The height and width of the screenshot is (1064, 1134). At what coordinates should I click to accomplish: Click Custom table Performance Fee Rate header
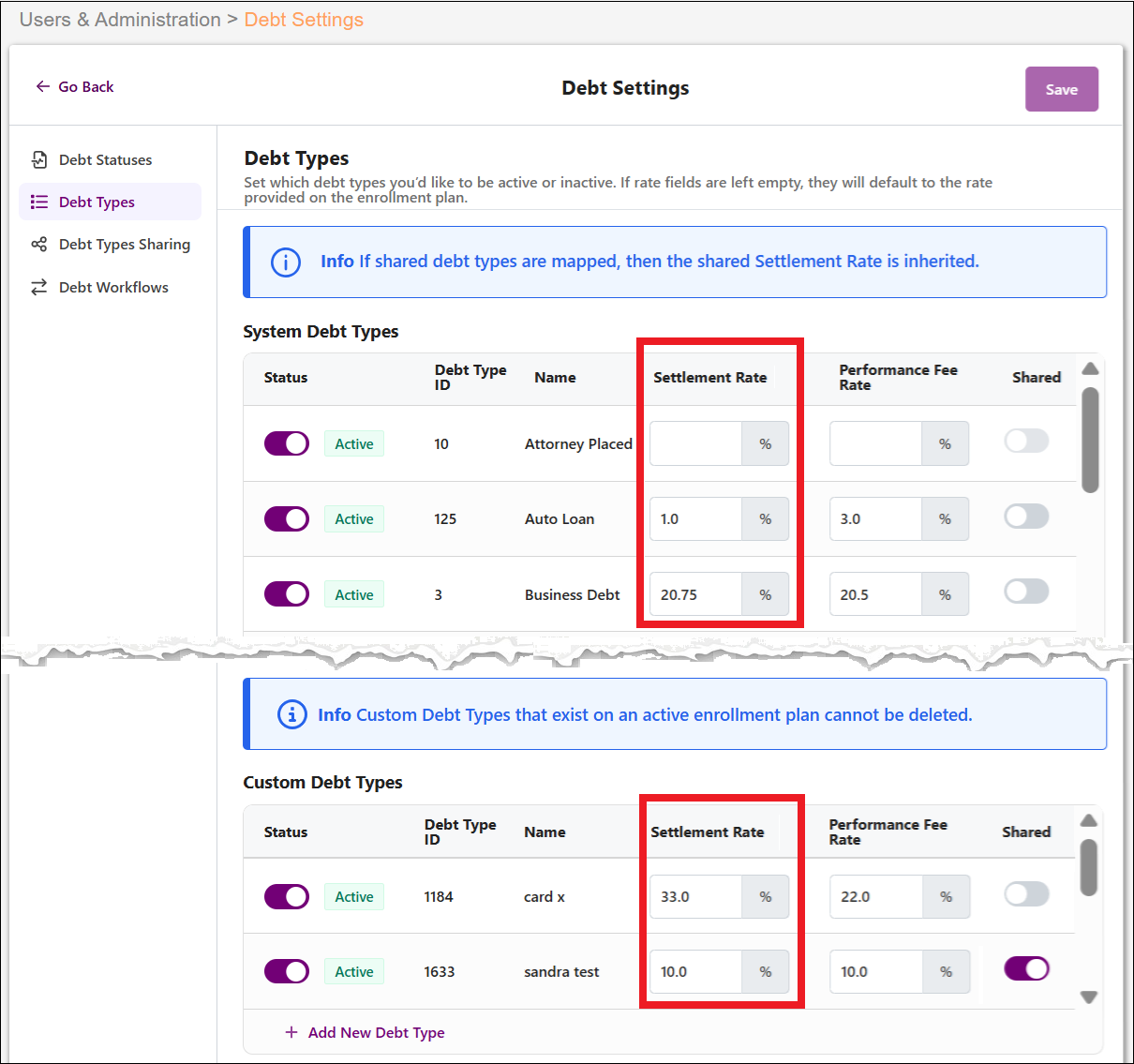888,832
